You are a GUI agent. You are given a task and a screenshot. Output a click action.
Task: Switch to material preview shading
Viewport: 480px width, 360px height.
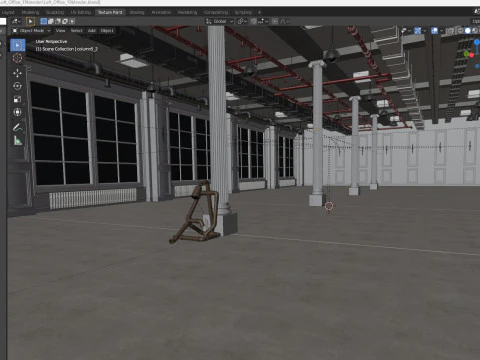click(x=475, y=31)
